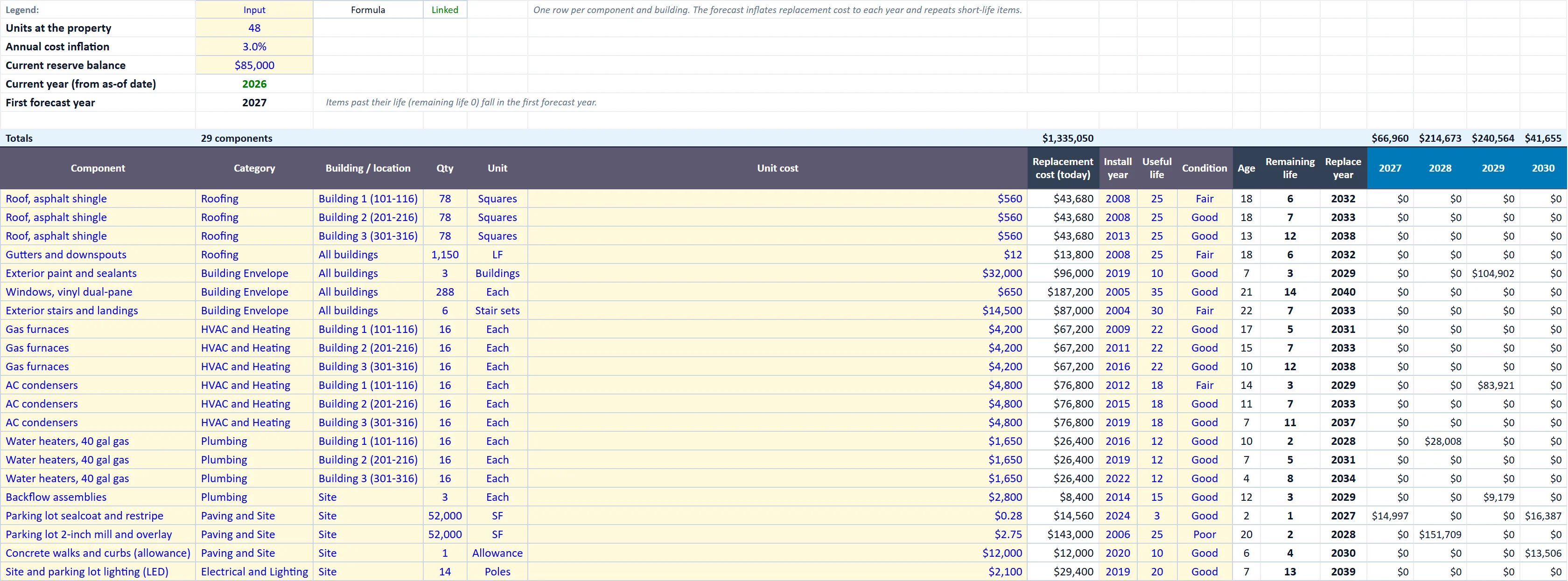Click the Unit cost column header
Viewport: 1568px width, 581px height.
click(x=777, y=168)
